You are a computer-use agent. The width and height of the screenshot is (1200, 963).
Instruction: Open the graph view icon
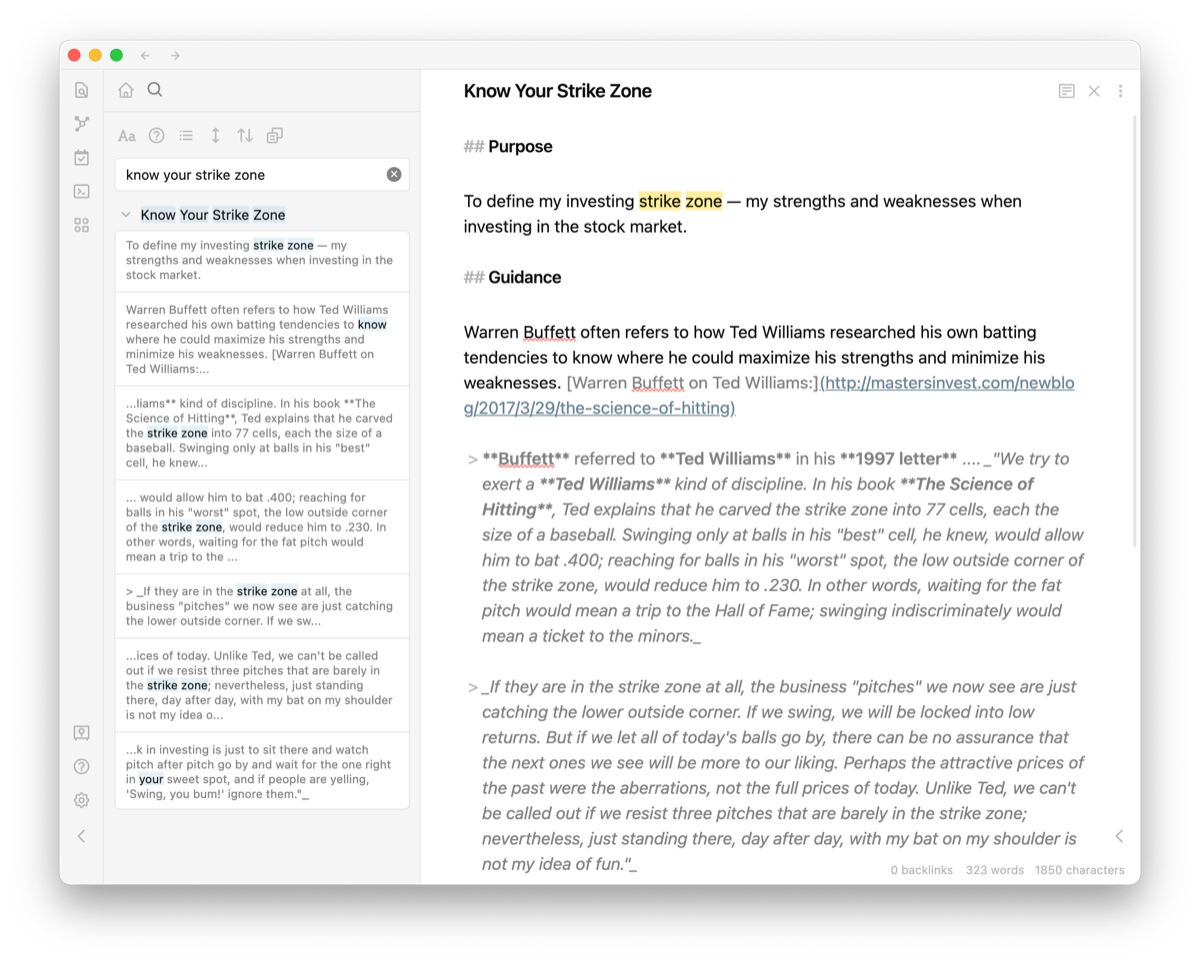pyautogui.click(x=82, y=124)
